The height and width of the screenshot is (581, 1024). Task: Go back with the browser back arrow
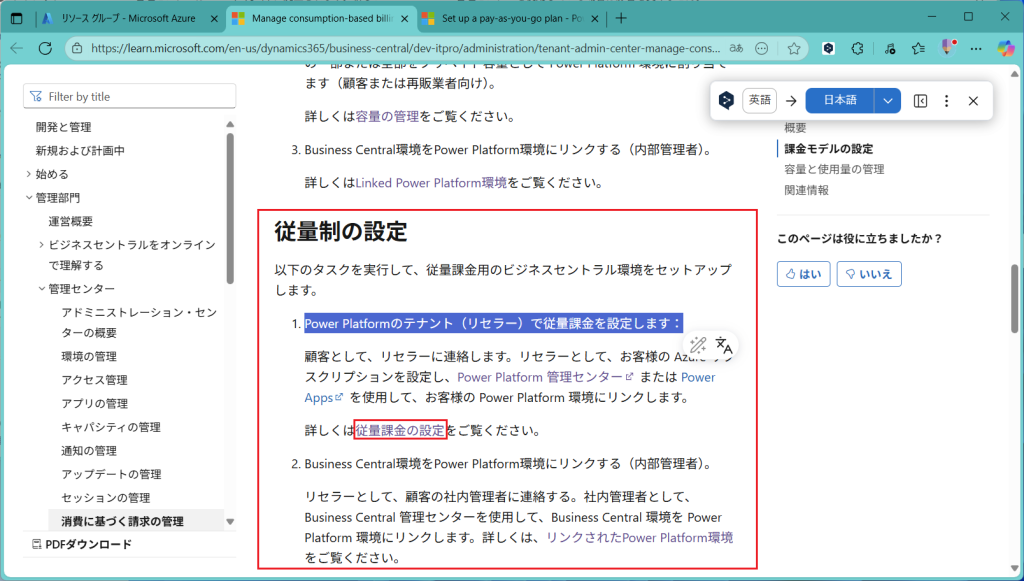click(x=17, y=48)
